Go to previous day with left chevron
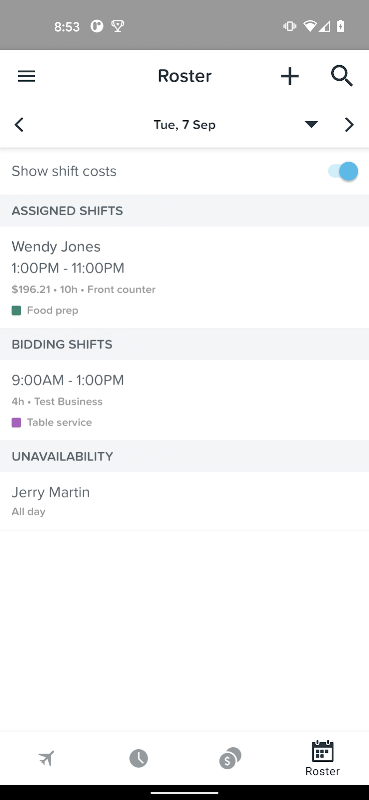This screenshot has height=800, width=369. [19, 124]
